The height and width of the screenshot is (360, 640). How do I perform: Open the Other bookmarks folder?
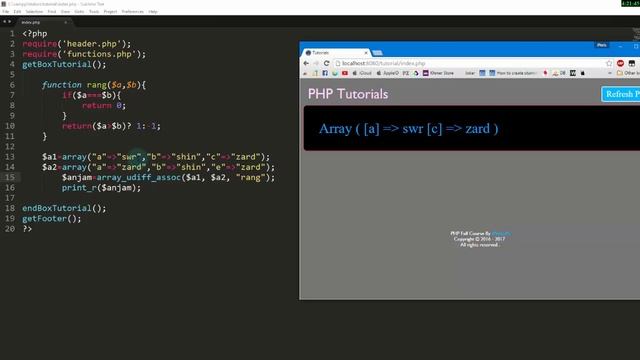tap(628, 73)
